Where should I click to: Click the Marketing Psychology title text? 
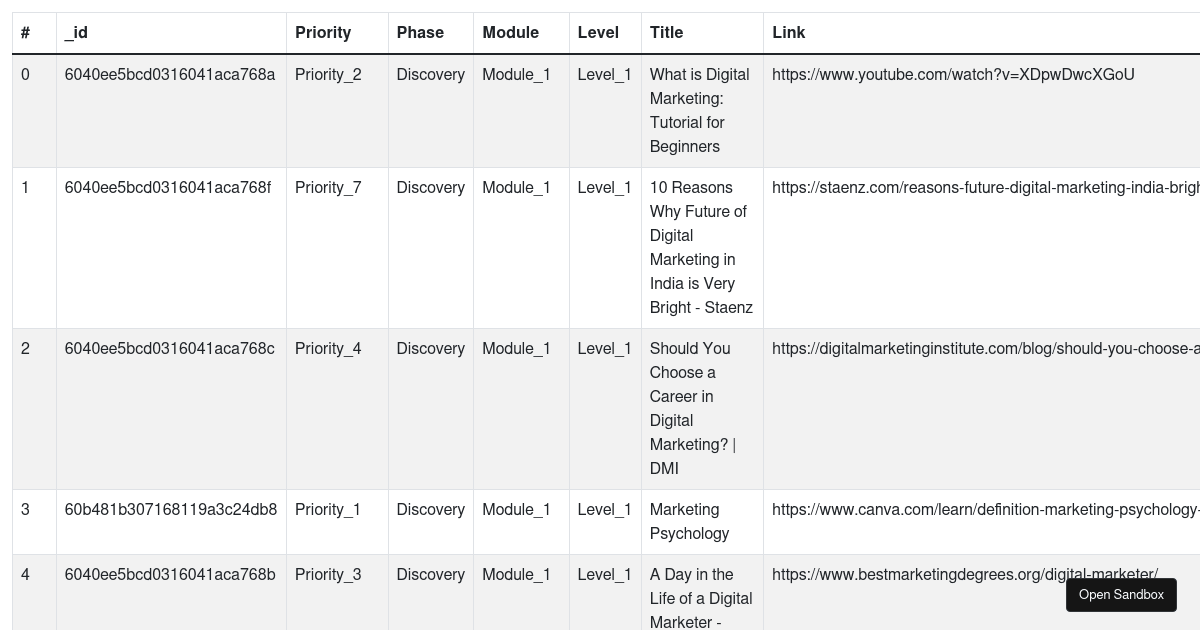pyautogui.click(x=689, y=521)
